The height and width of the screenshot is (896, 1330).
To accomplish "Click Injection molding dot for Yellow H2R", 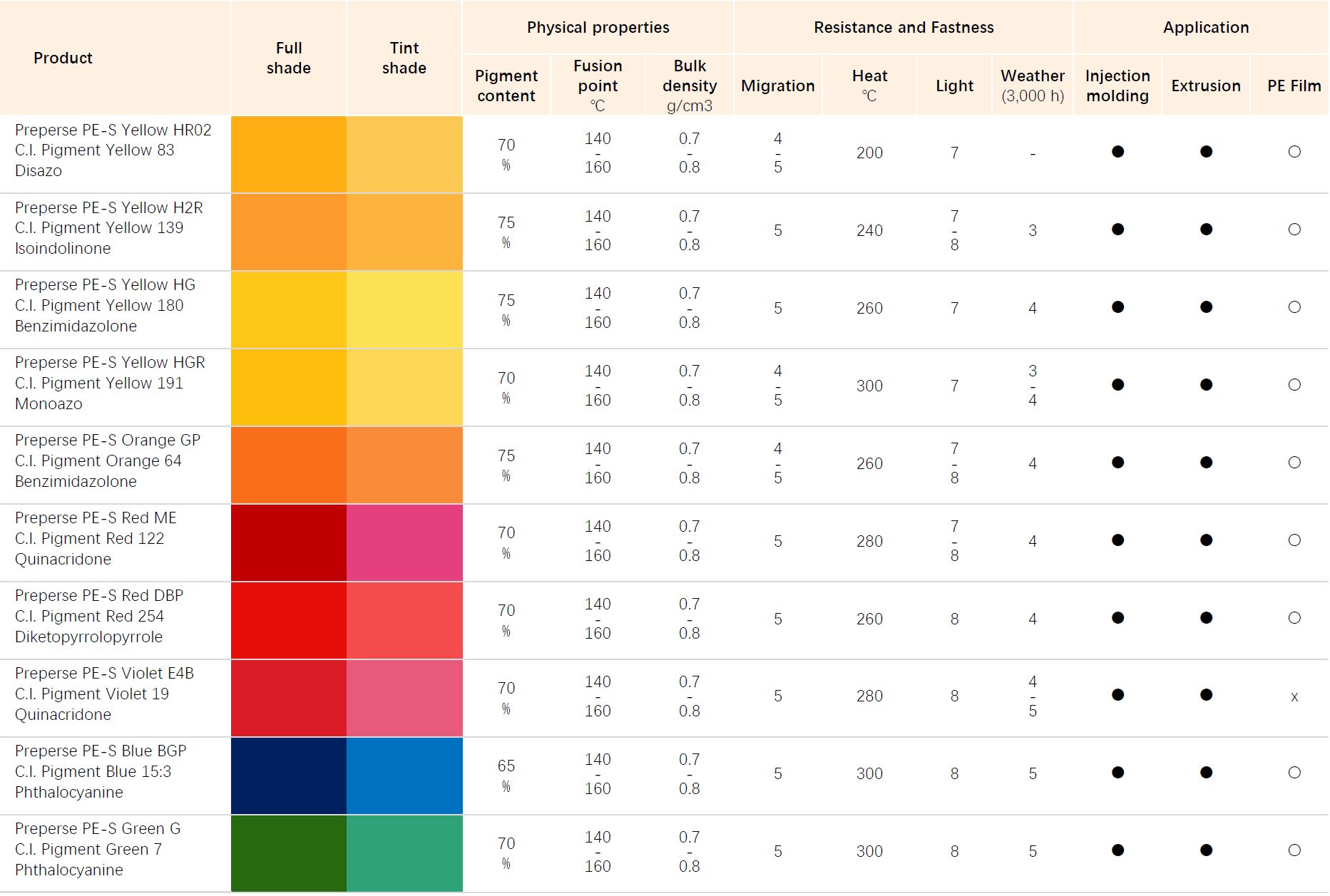I will (1117, 230).
